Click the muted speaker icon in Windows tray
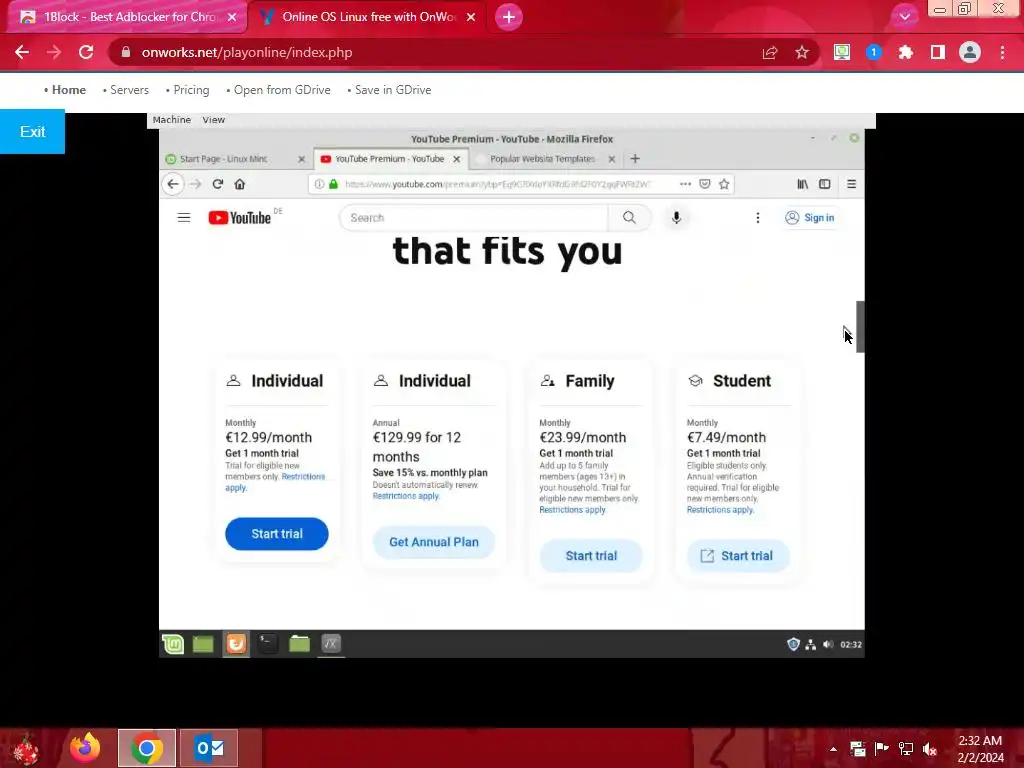The height and width of the screenshot is (768, 1024). pyautogui.click(x=930, y=749)
